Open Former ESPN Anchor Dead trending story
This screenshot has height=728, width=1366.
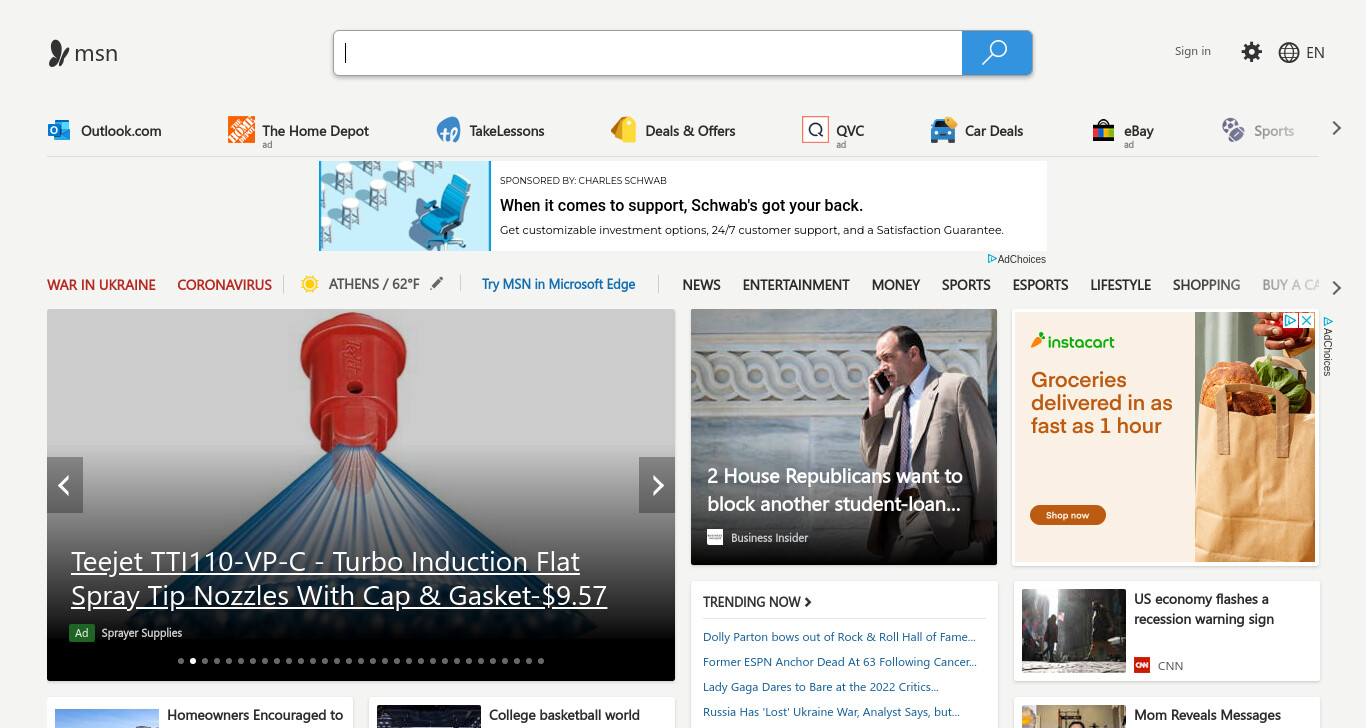[x=839, y=662]
